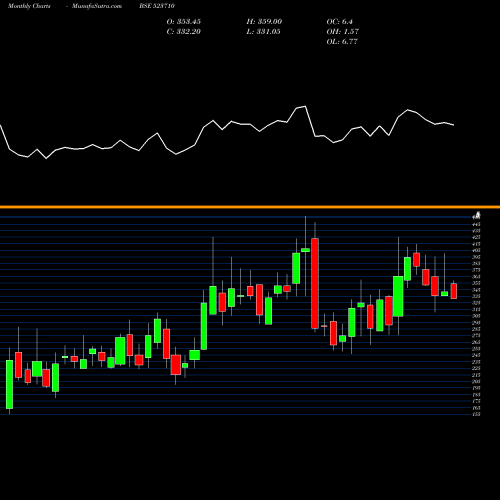Click the "OH: 1.57" reading

click(343, 32)
